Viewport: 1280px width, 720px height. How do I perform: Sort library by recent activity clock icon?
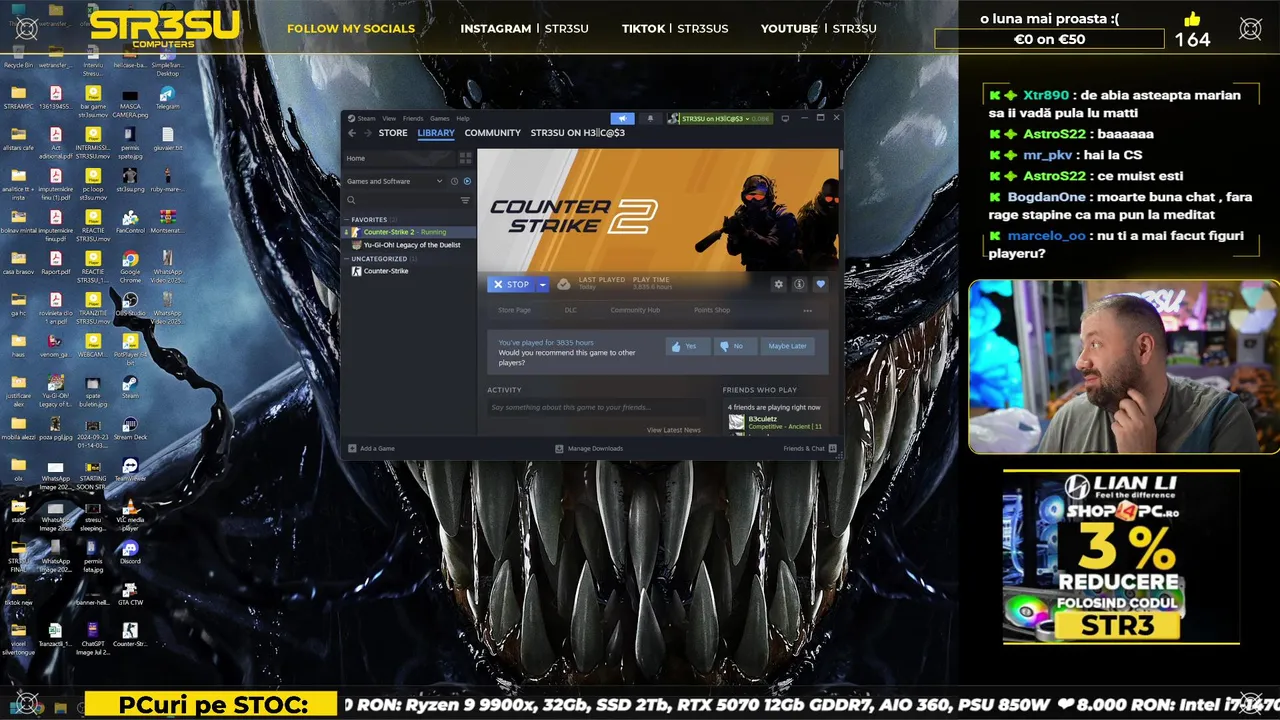point(454,181)
